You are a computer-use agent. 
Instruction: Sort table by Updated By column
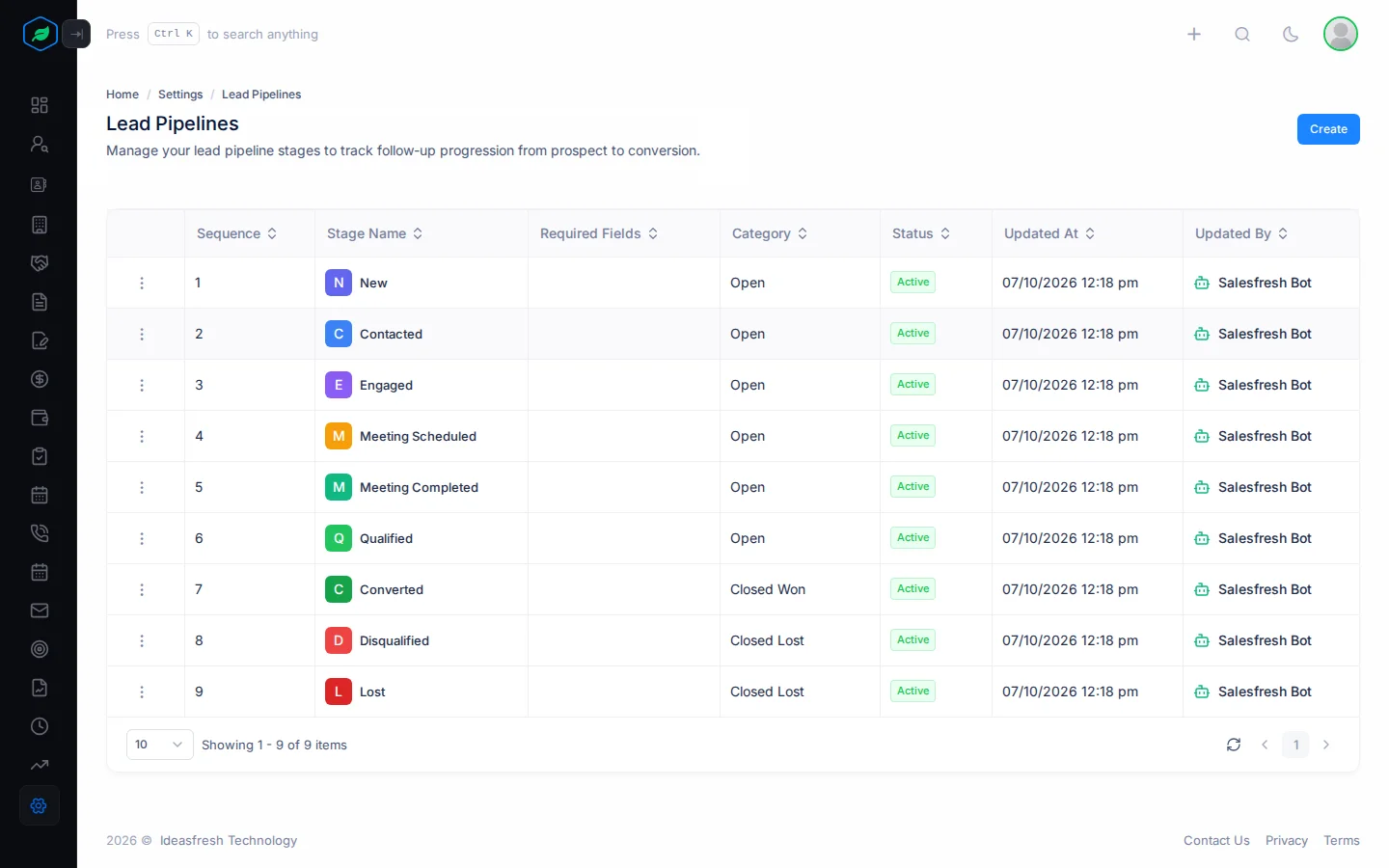coord(1241,233)
